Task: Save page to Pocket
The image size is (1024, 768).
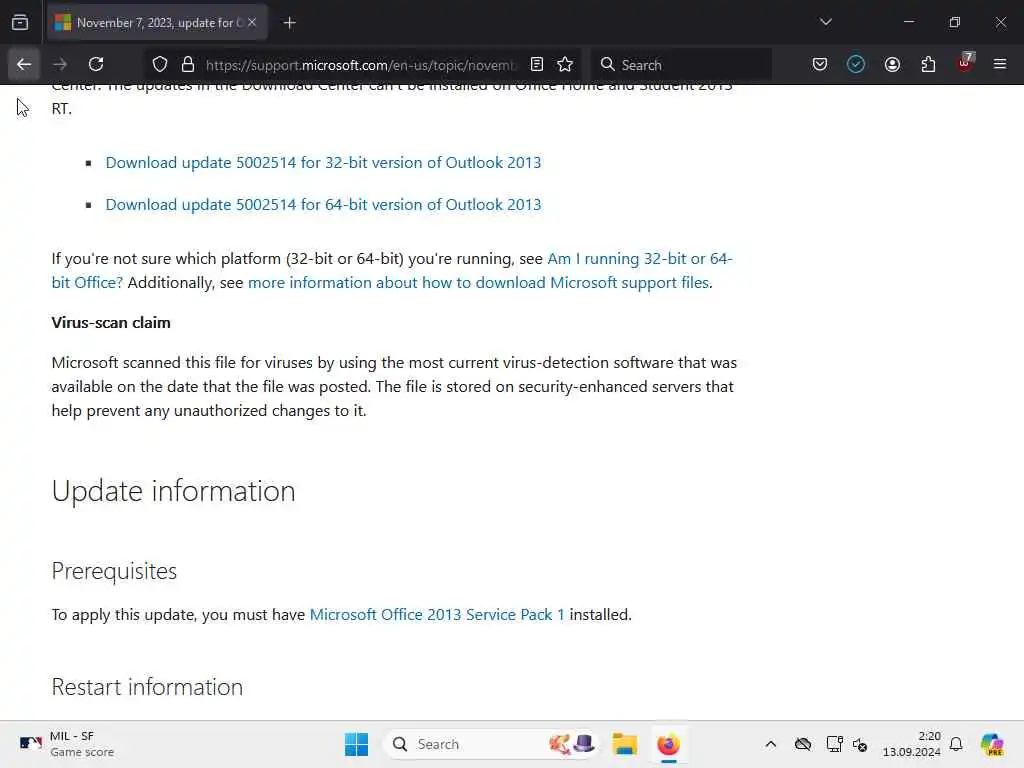Action: [820, 64]
